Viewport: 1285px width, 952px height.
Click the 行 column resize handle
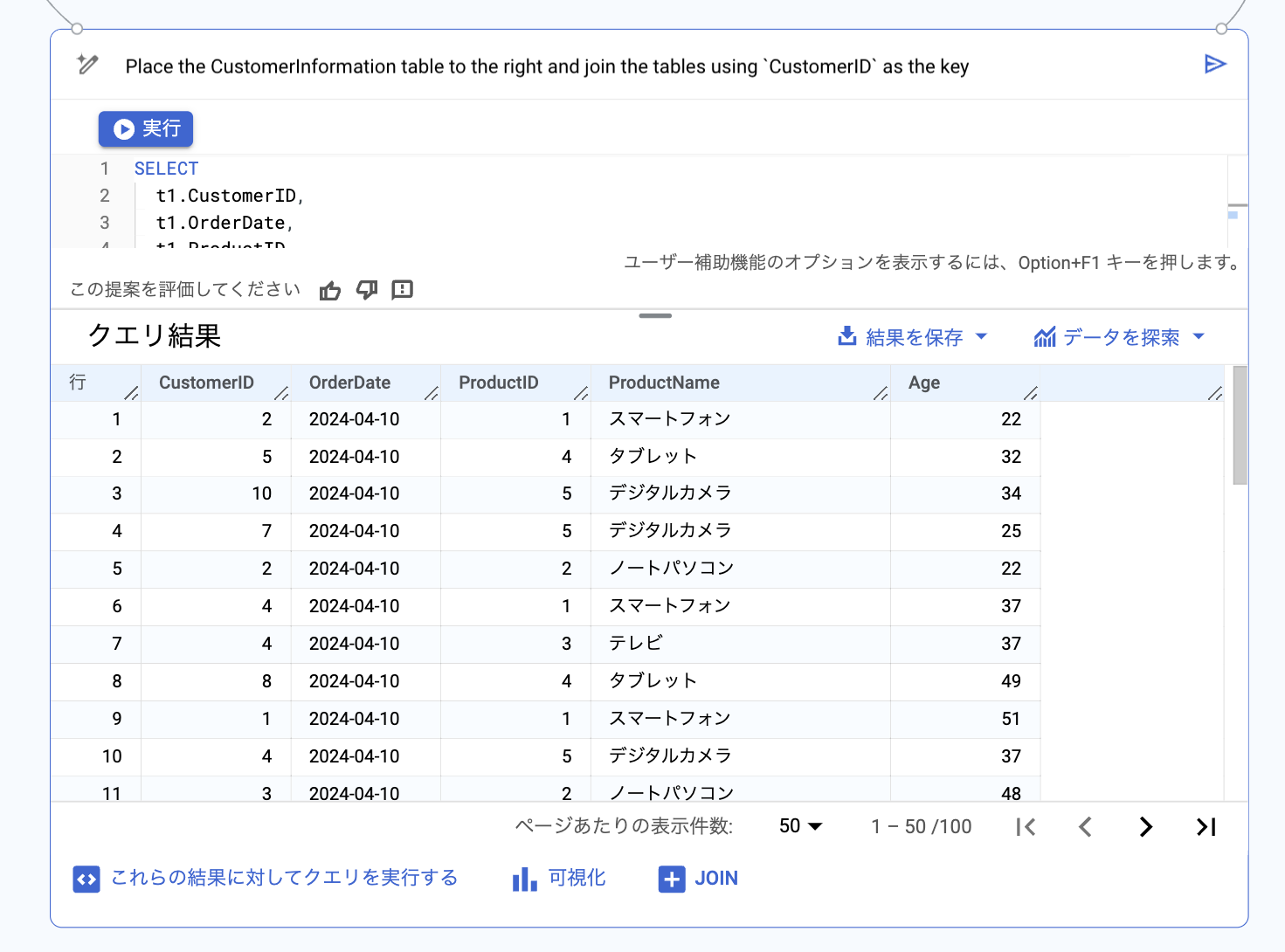tap(131, 393)
